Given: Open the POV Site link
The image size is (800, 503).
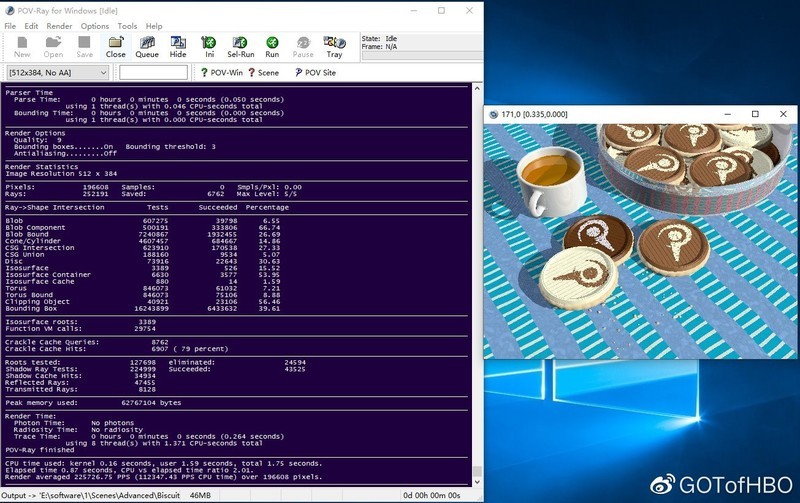Looking at the screenshot, I should point(315,73).
